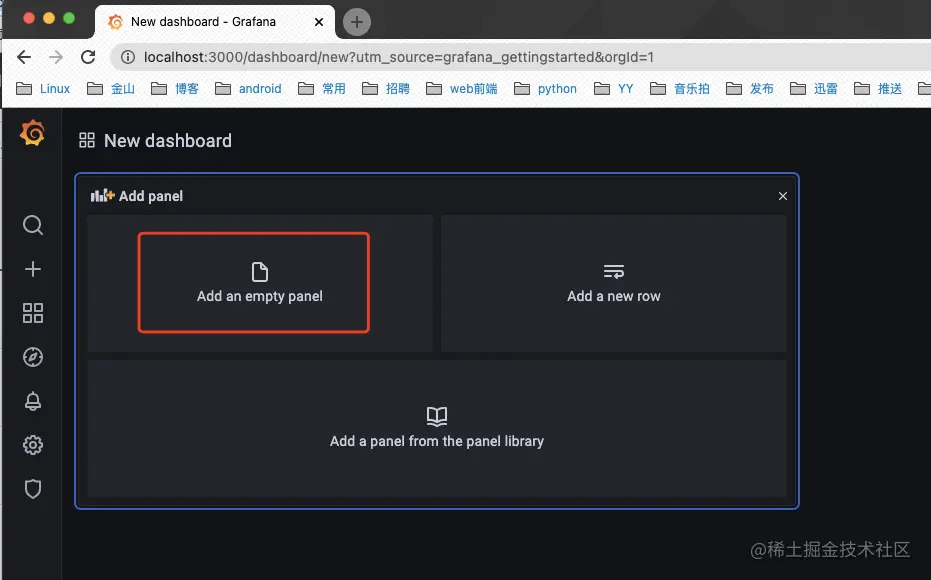Open a new browser tab

356,22
